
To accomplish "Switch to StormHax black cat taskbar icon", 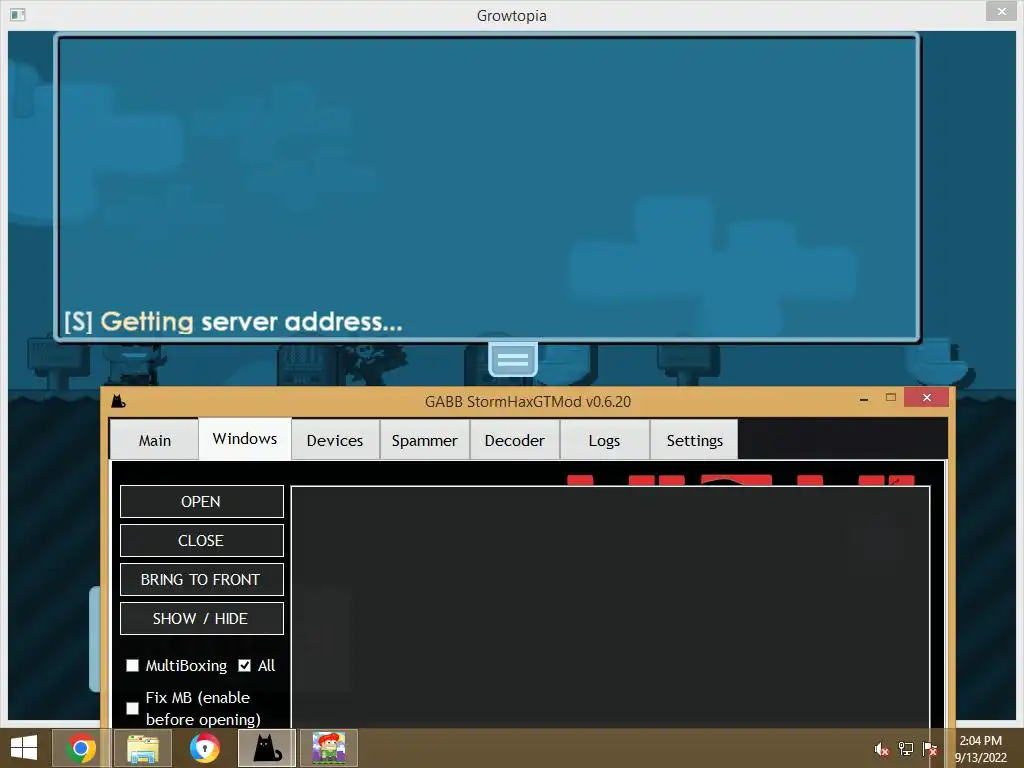I will (267, 748).
